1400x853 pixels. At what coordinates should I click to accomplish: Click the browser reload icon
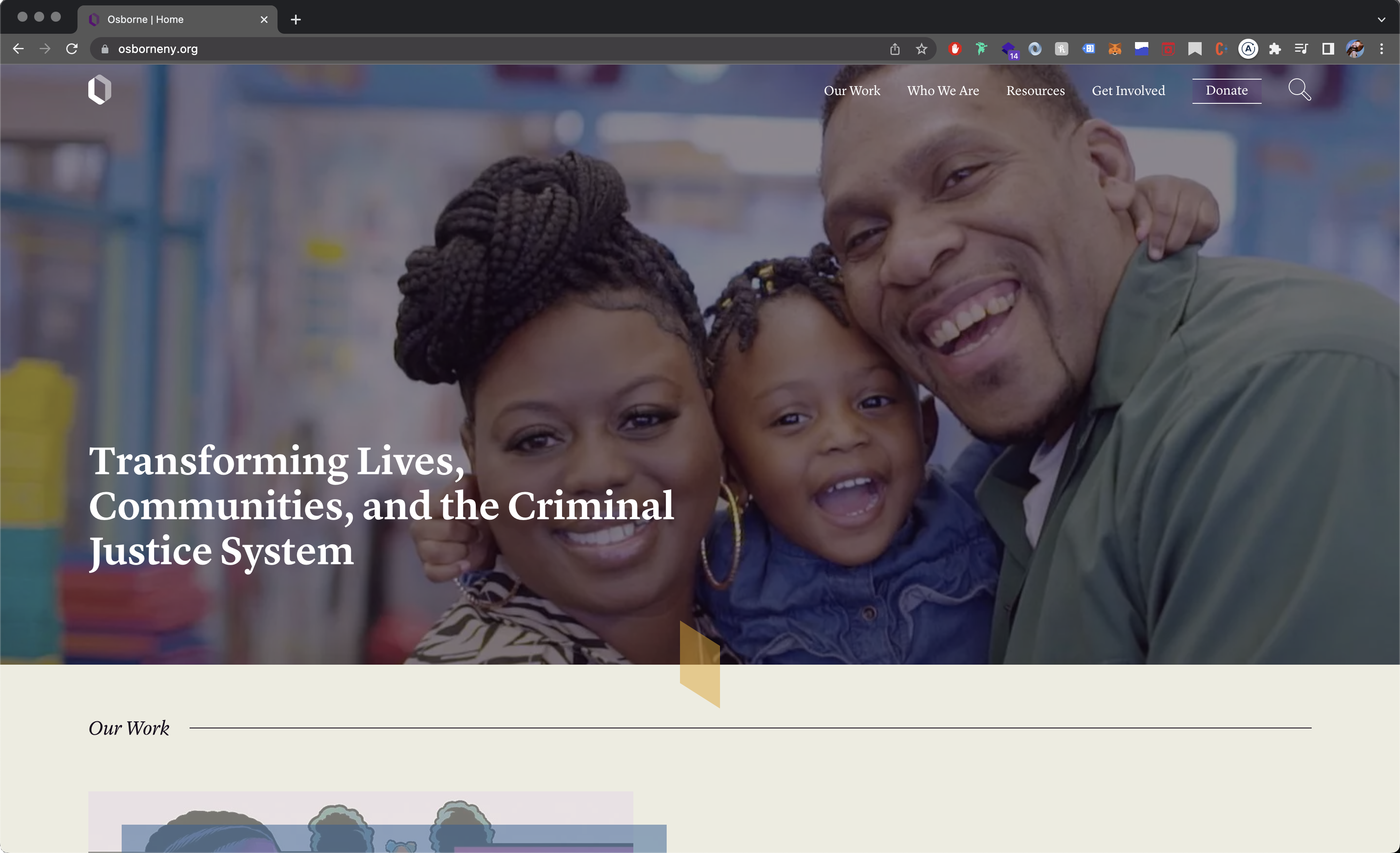pyautogui.click(x=72, y=48)
